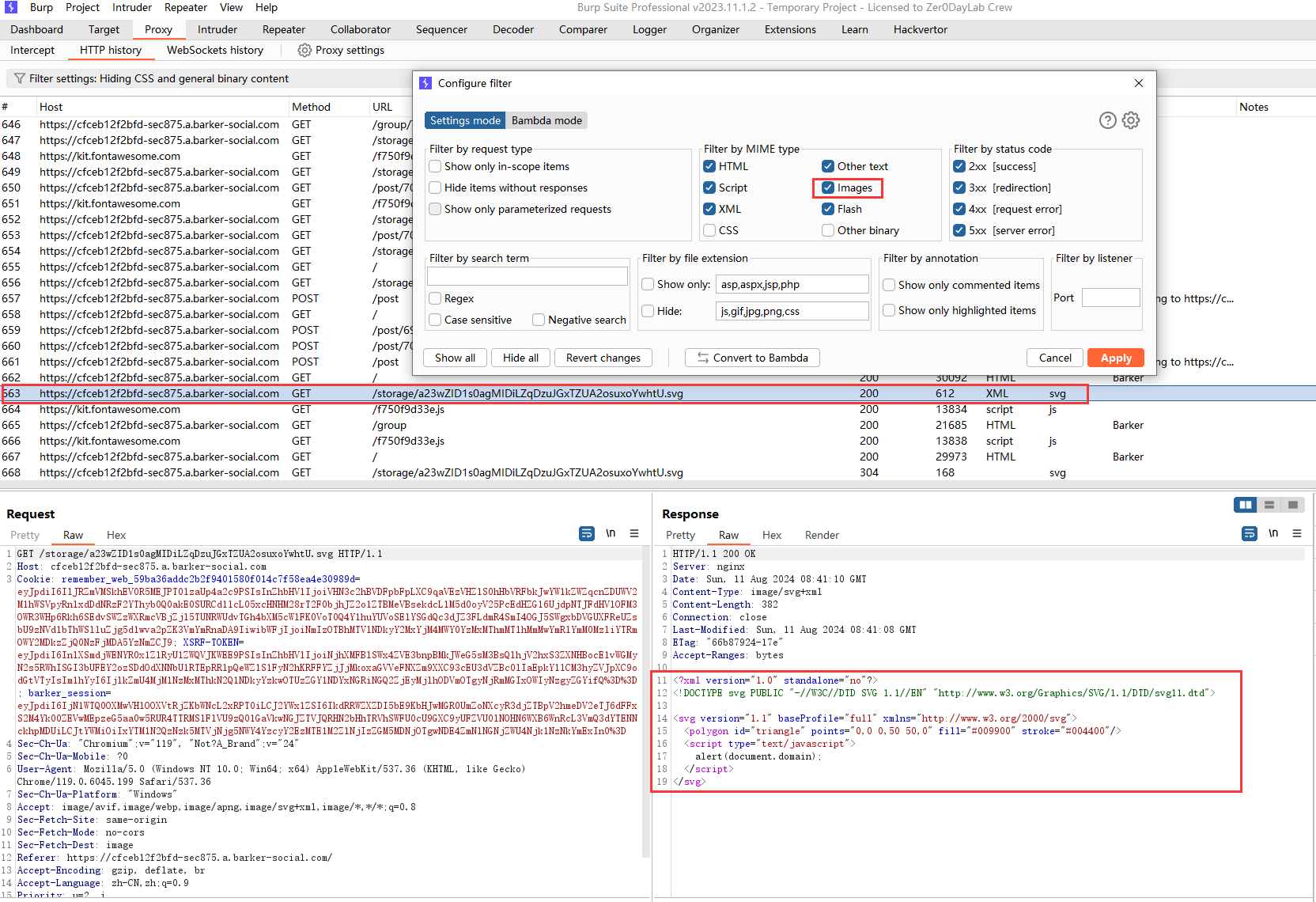Uncheck the HTML MIME type checkbox
The width and height of the screenshot is (1316, 902).
click(x=709, y=166)
